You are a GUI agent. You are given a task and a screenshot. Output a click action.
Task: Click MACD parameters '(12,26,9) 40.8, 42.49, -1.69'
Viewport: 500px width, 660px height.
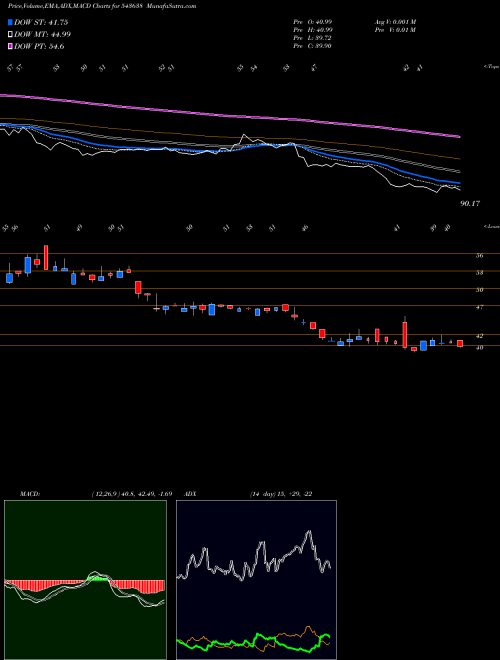point(131,494)
